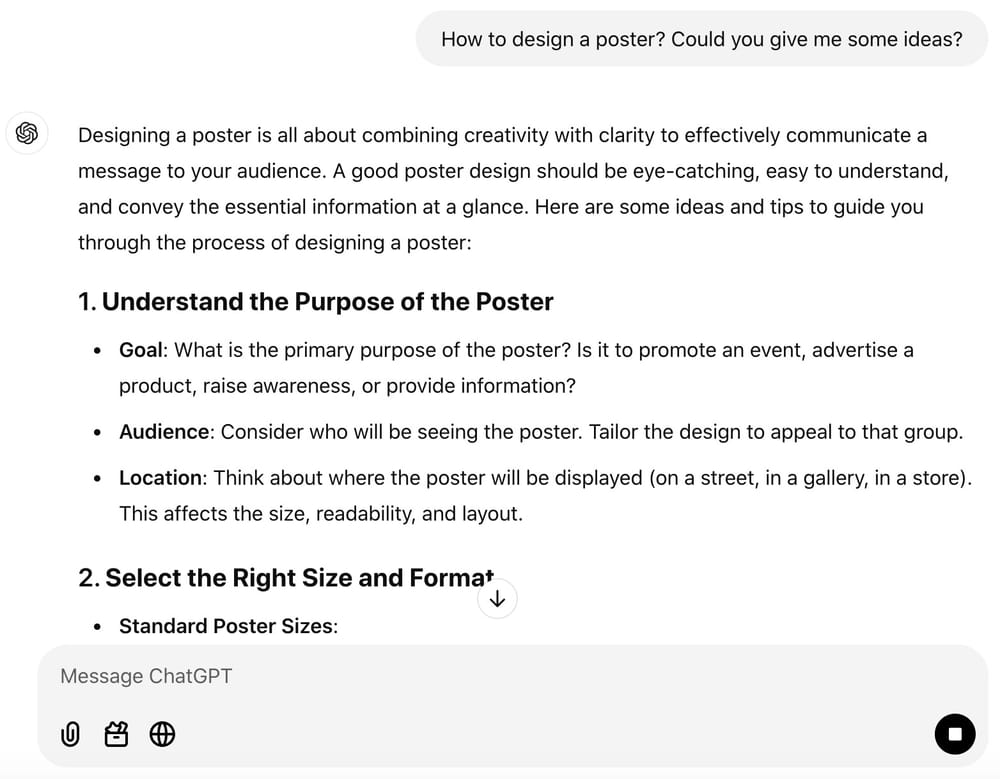Click the number '2.' before the second heading
Image resolution: width=1000 pixels, height=779 pixels.
click(89, 577)
